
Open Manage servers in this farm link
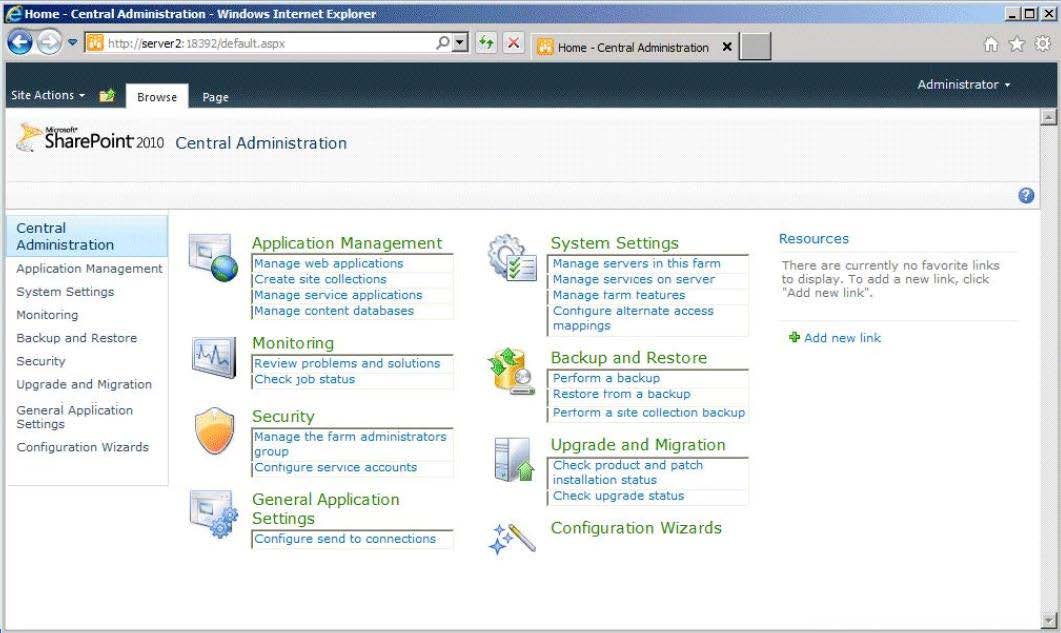click(x=637, y=263)
